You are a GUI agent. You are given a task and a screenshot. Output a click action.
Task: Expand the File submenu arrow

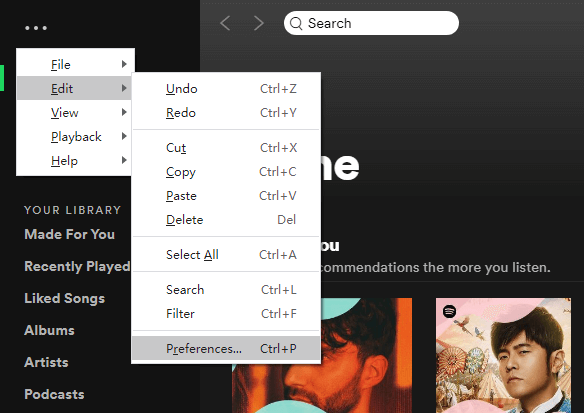(x=124, y=64)
